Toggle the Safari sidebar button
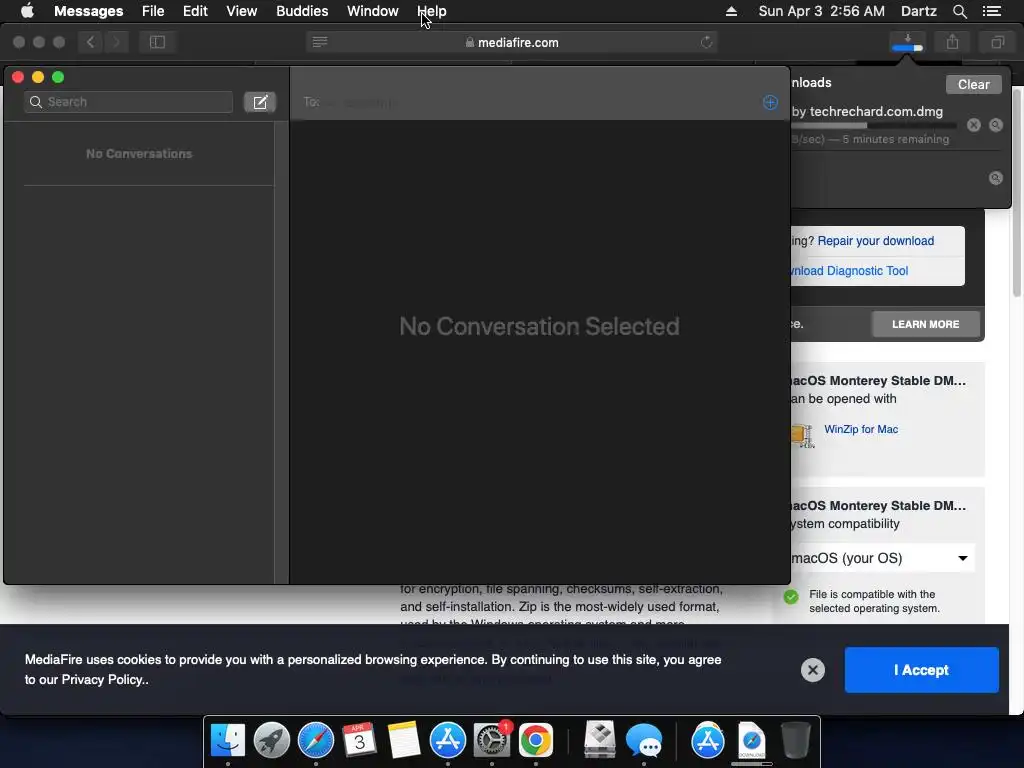1024x768 pixels. coord(157,42)
